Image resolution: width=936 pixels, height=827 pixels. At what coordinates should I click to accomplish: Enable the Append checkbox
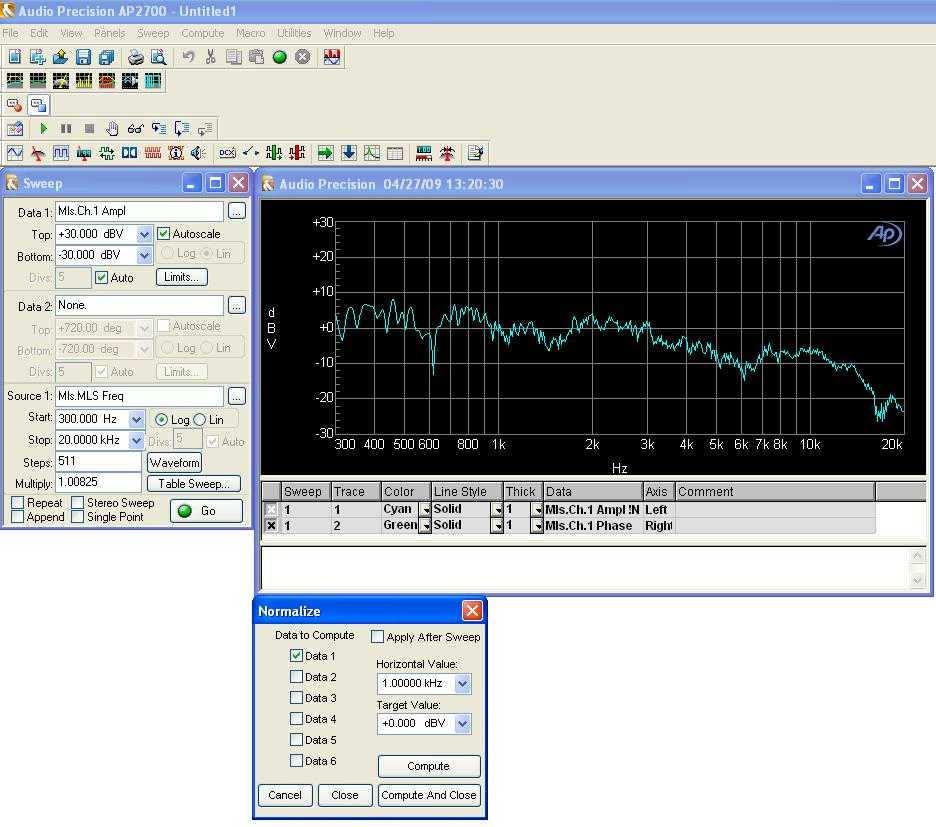click(x=18, y=517)
